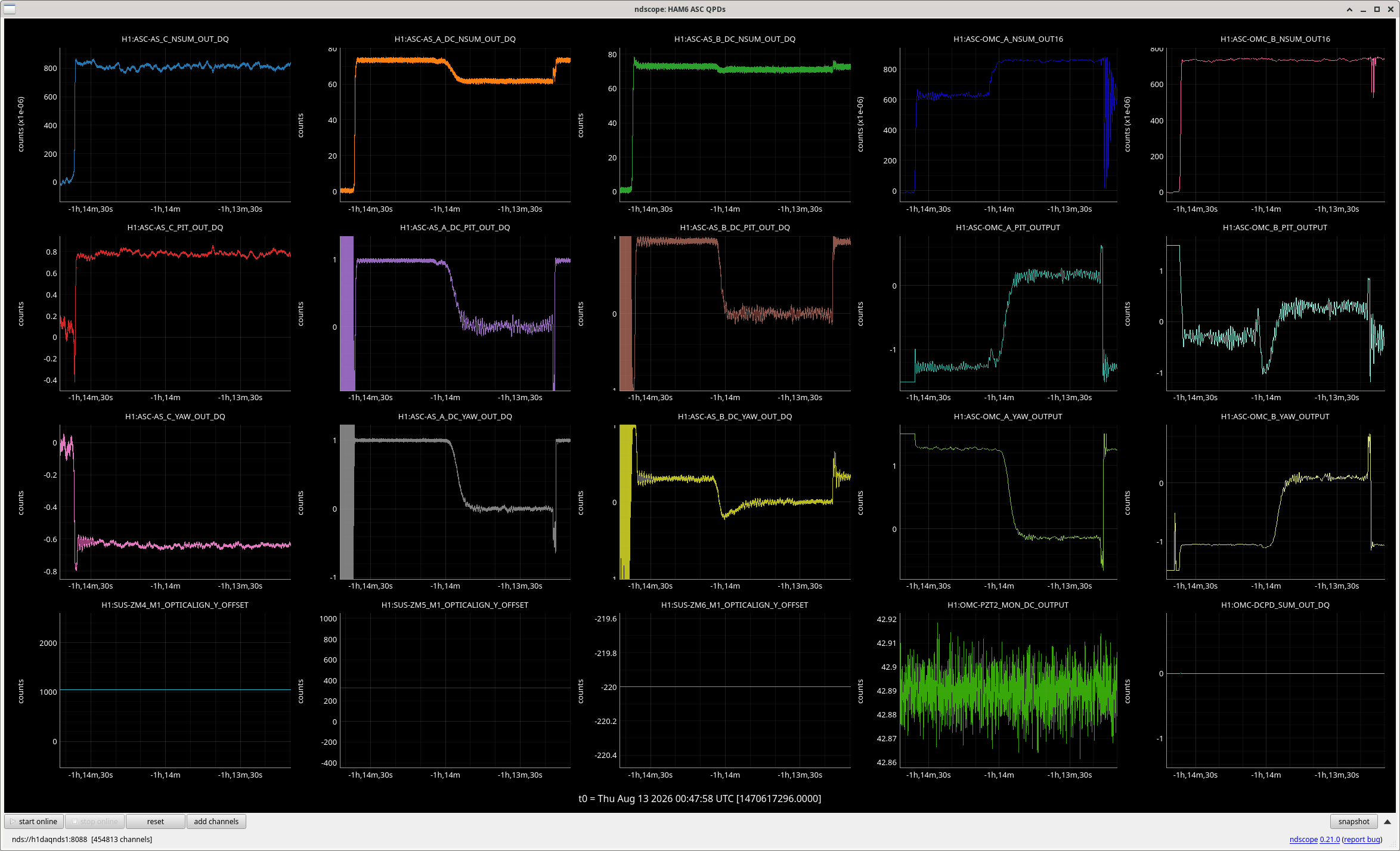Viewport: 1400px width, 851px height.
Task: Pick the H1:ASC-OMC_A_YAW_OUTPUT title label
Action: coord(1008,416)
